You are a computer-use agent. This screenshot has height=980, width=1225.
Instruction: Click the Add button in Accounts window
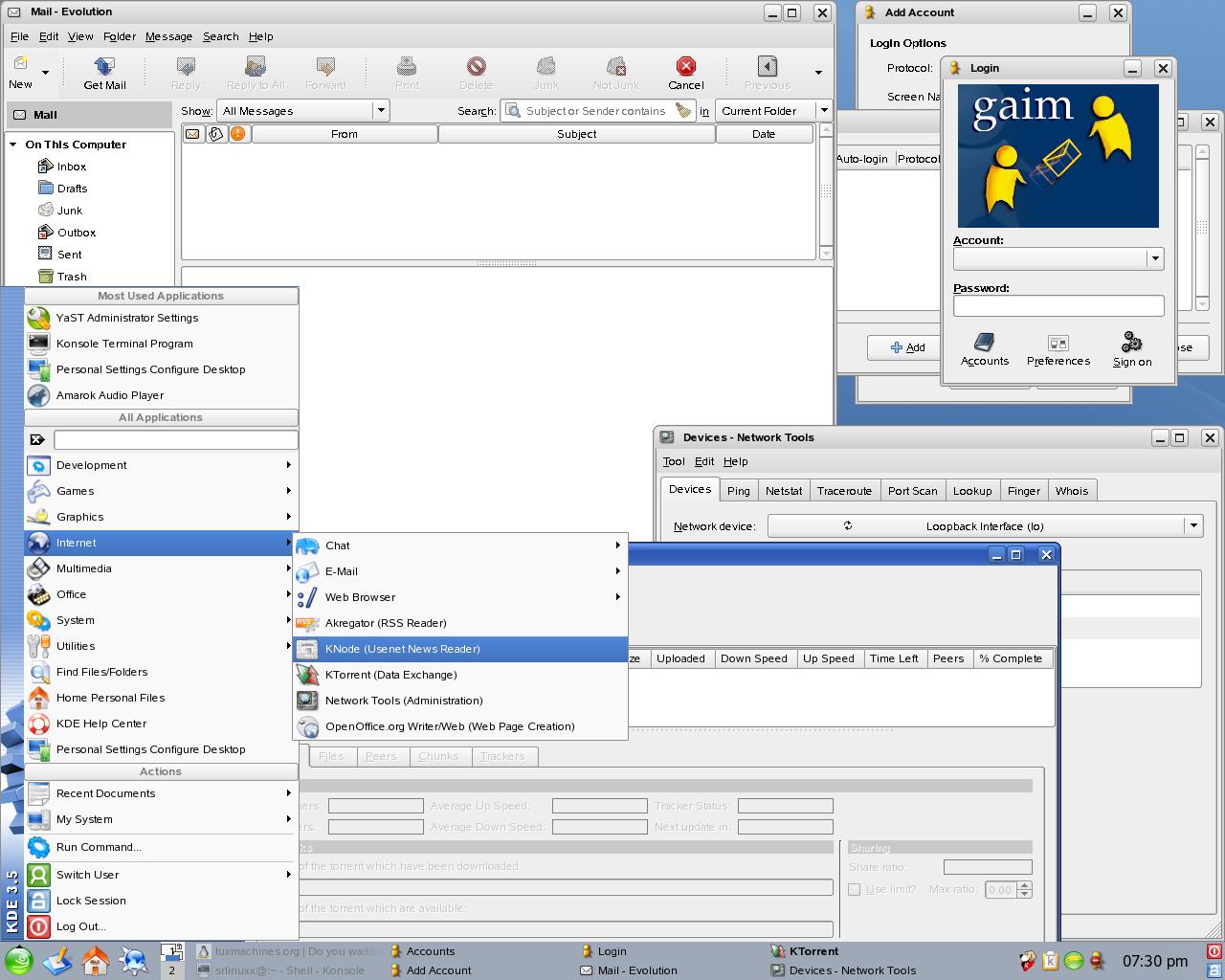click(907, 347)
